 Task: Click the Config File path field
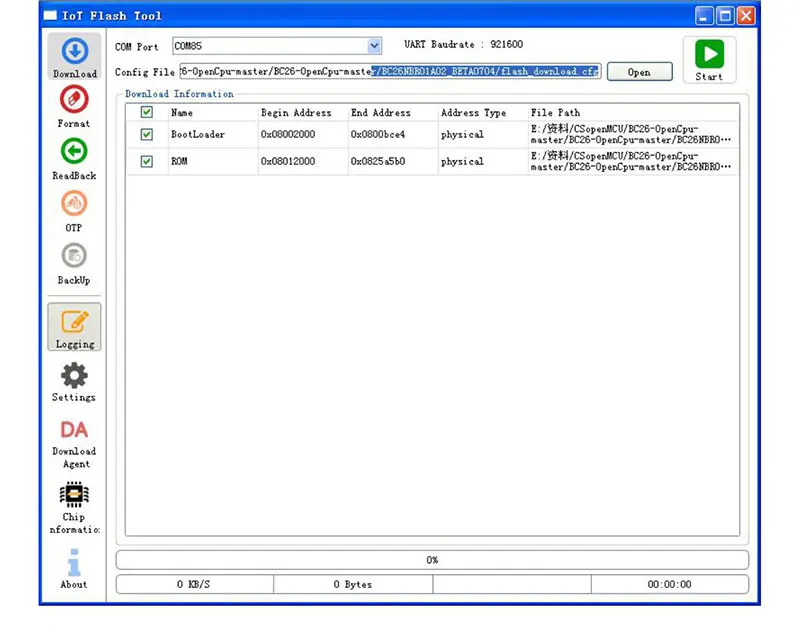(x=390, y=71)
